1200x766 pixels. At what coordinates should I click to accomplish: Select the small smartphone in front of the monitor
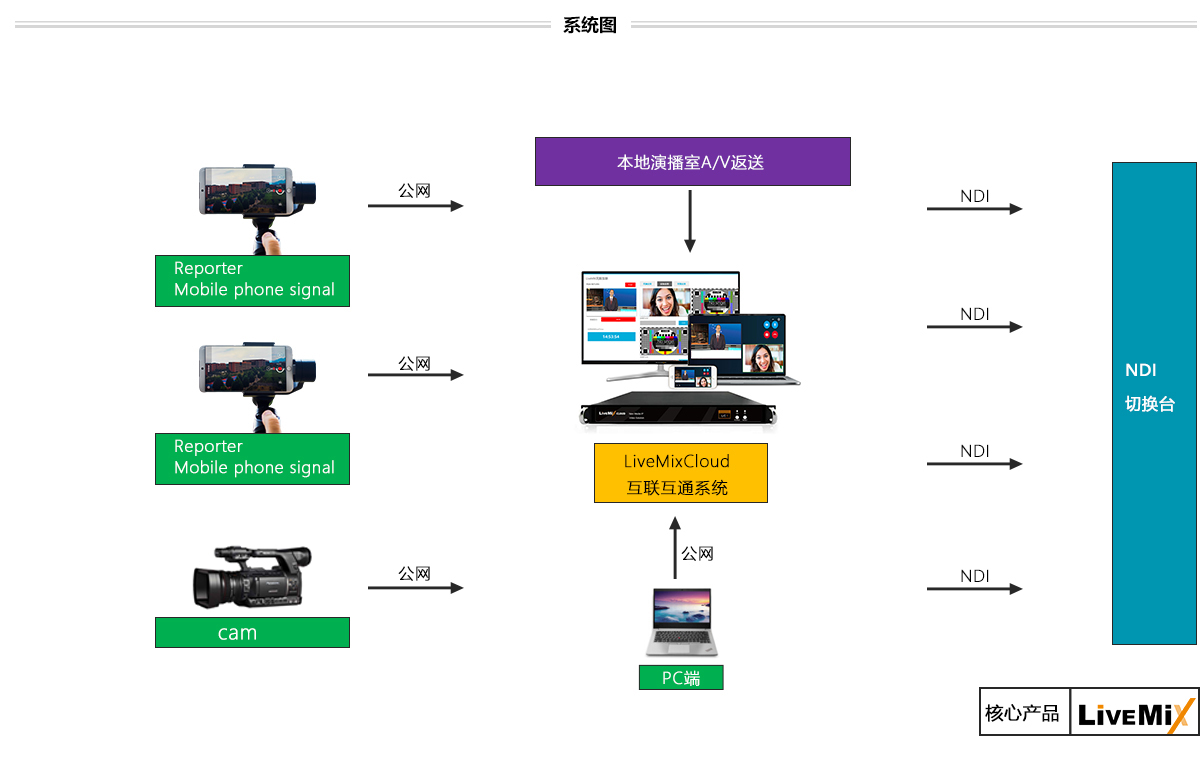coord(695,377)
